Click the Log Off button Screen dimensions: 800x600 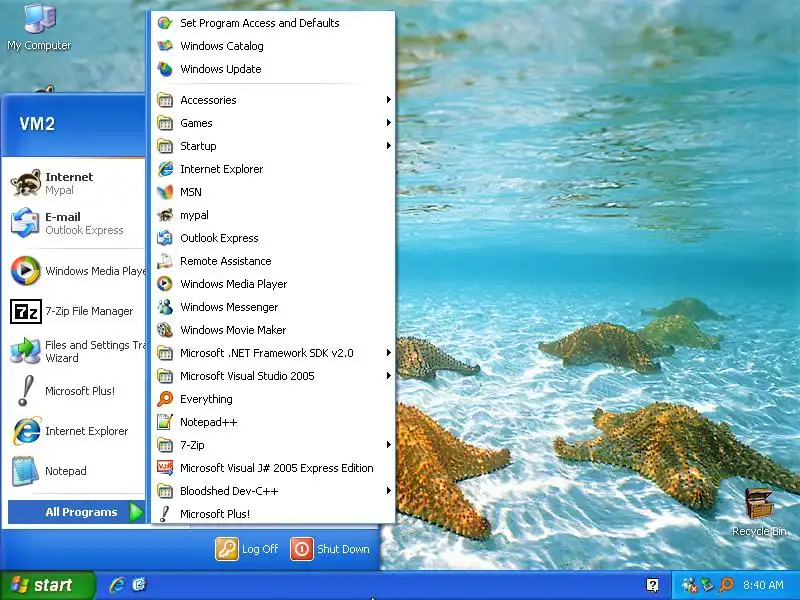247,549
